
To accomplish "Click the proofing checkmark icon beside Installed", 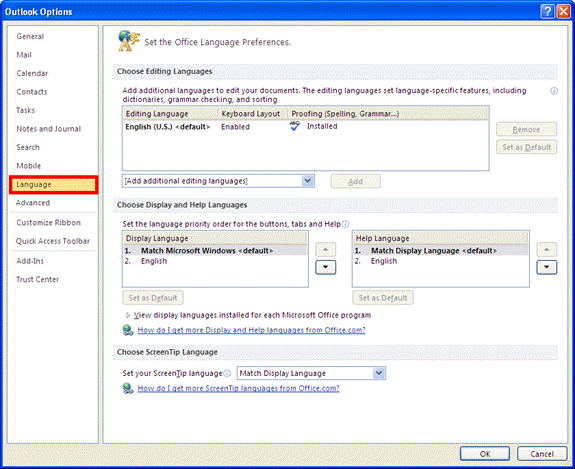I will point(294,126).
